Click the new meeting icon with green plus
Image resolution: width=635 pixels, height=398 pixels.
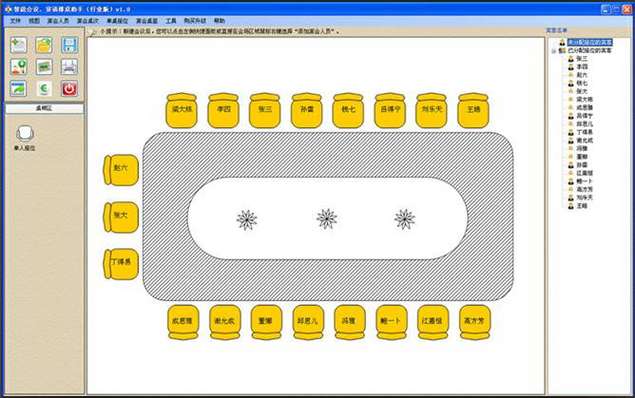pyautogui.click(x=19, y=45)
